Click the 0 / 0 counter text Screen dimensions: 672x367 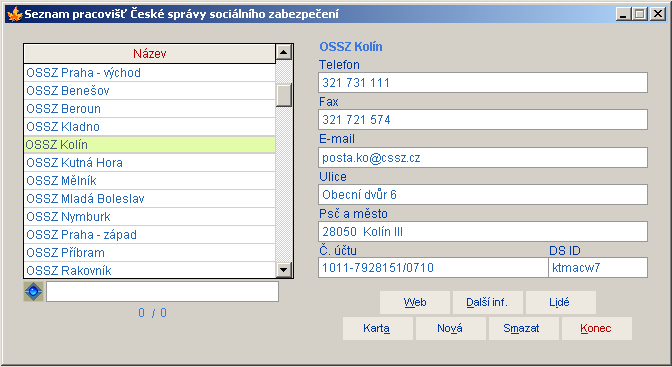pos(152,313)
